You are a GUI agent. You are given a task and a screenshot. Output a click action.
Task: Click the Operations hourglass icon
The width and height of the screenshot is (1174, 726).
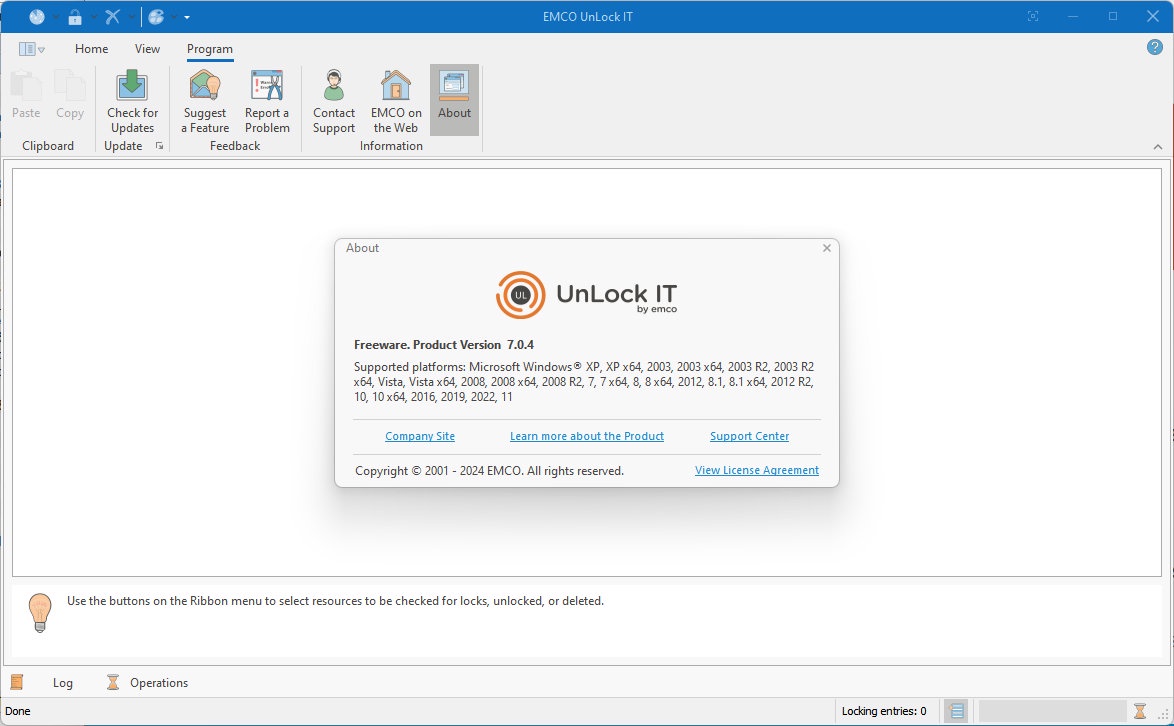113,682
